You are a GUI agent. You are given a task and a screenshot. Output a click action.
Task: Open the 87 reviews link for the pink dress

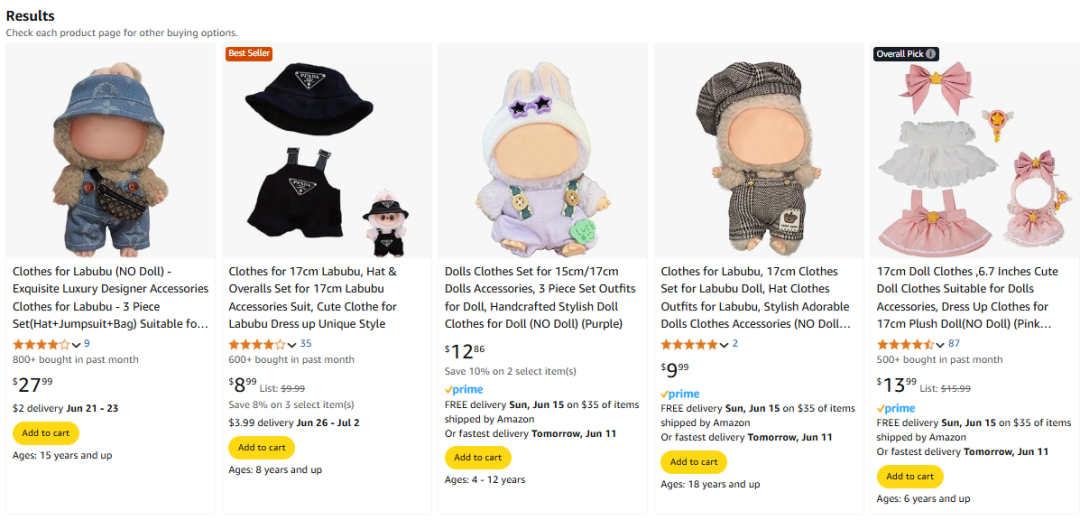coord(954,344)
